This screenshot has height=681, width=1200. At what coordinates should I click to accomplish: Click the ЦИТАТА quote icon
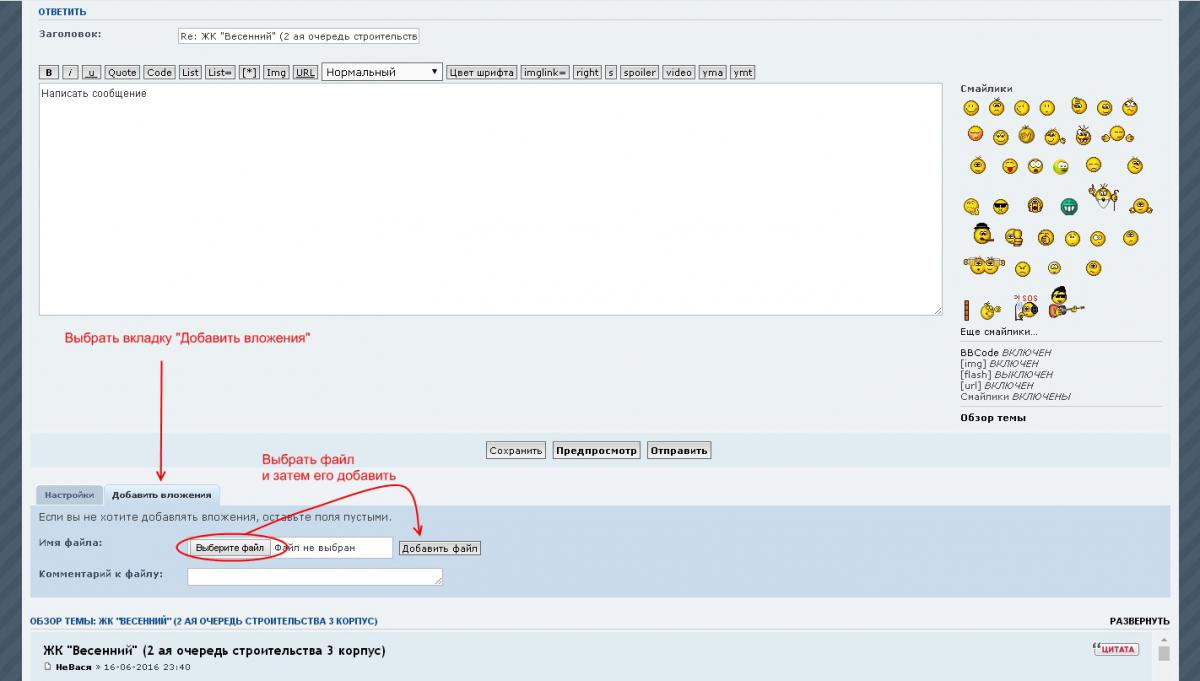coord(1116,649)
